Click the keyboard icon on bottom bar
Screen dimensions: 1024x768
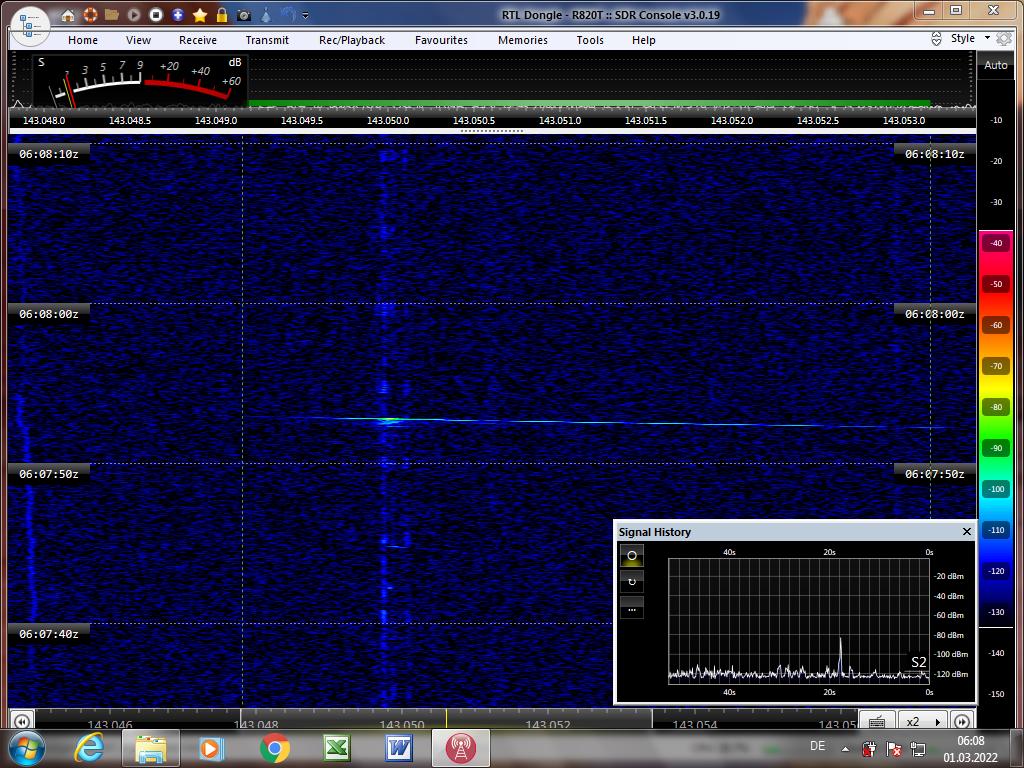(877, 722)
